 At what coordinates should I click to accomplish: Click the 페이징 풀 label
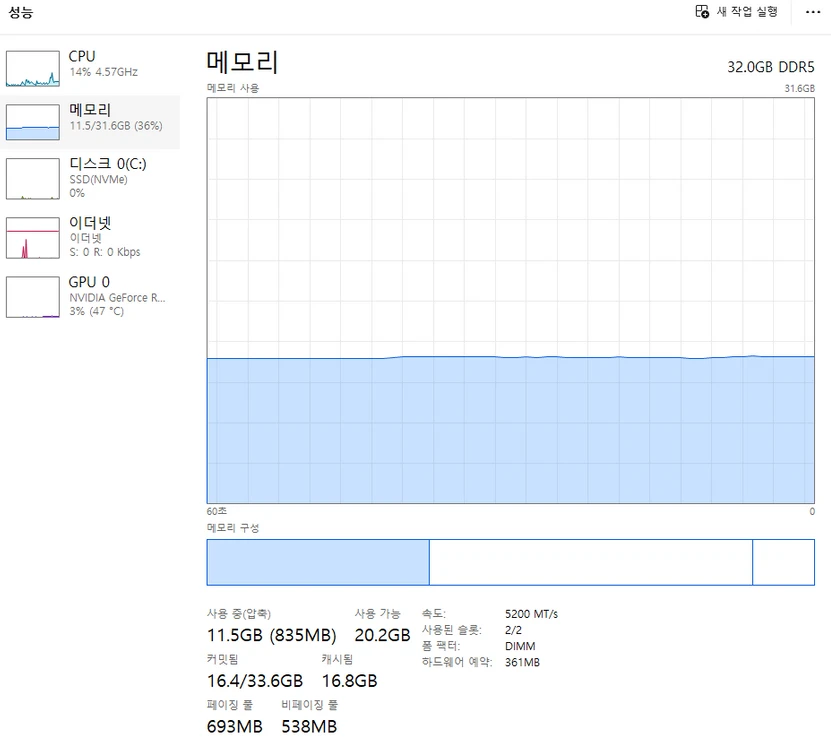click(229, 705)
